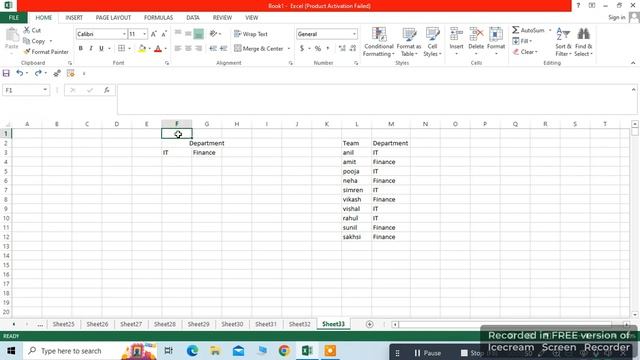The image size is (640, 360).
Task: Click the Undo arrow
Action: tap(19, 73)
